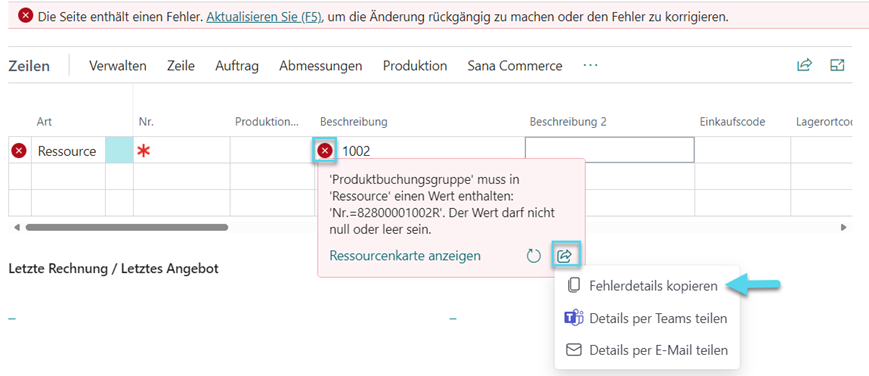The width and height of the screenshot is (869, 376).
Task: Expand the Zeile menu
Action: pyautogui.click(x=181, y=66)
